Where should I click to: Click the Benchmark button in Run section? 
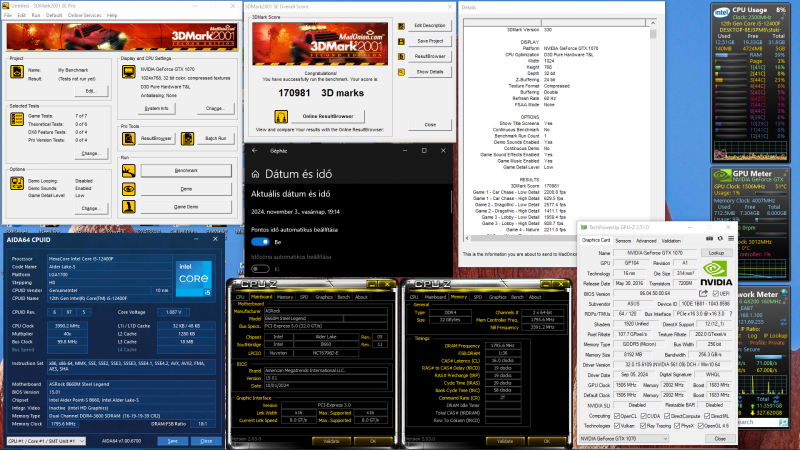(x=186, y=170)
